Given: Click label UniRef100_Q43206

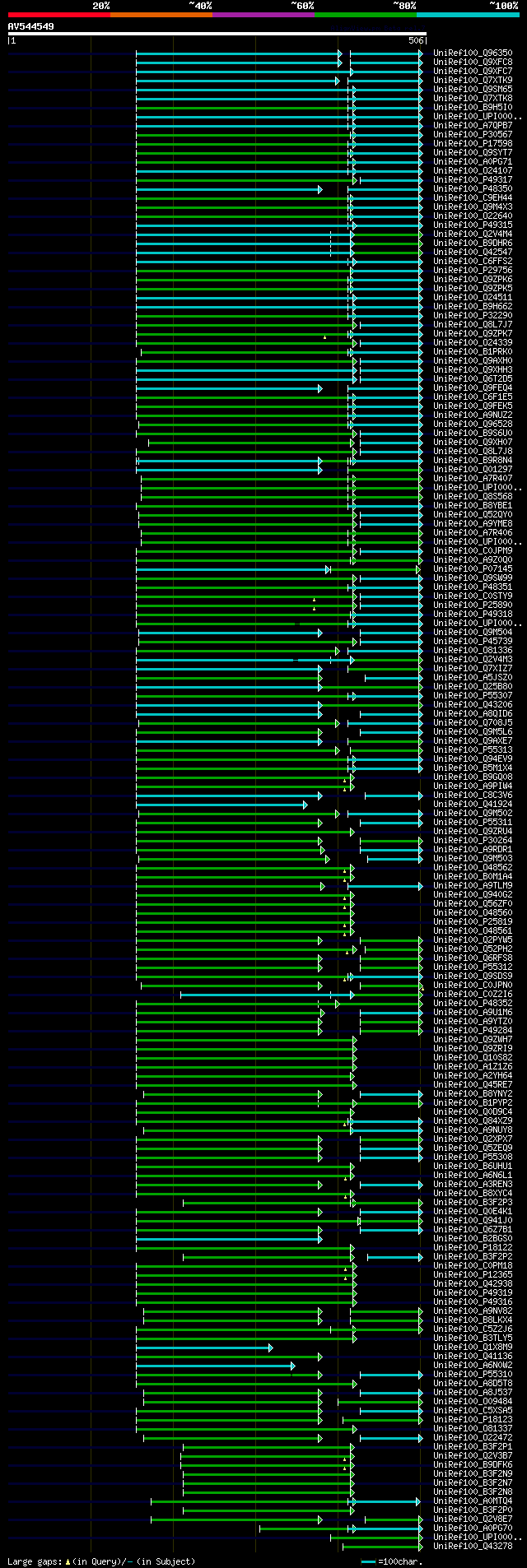Looking at the screenshot, I should (x=473, y=704).
